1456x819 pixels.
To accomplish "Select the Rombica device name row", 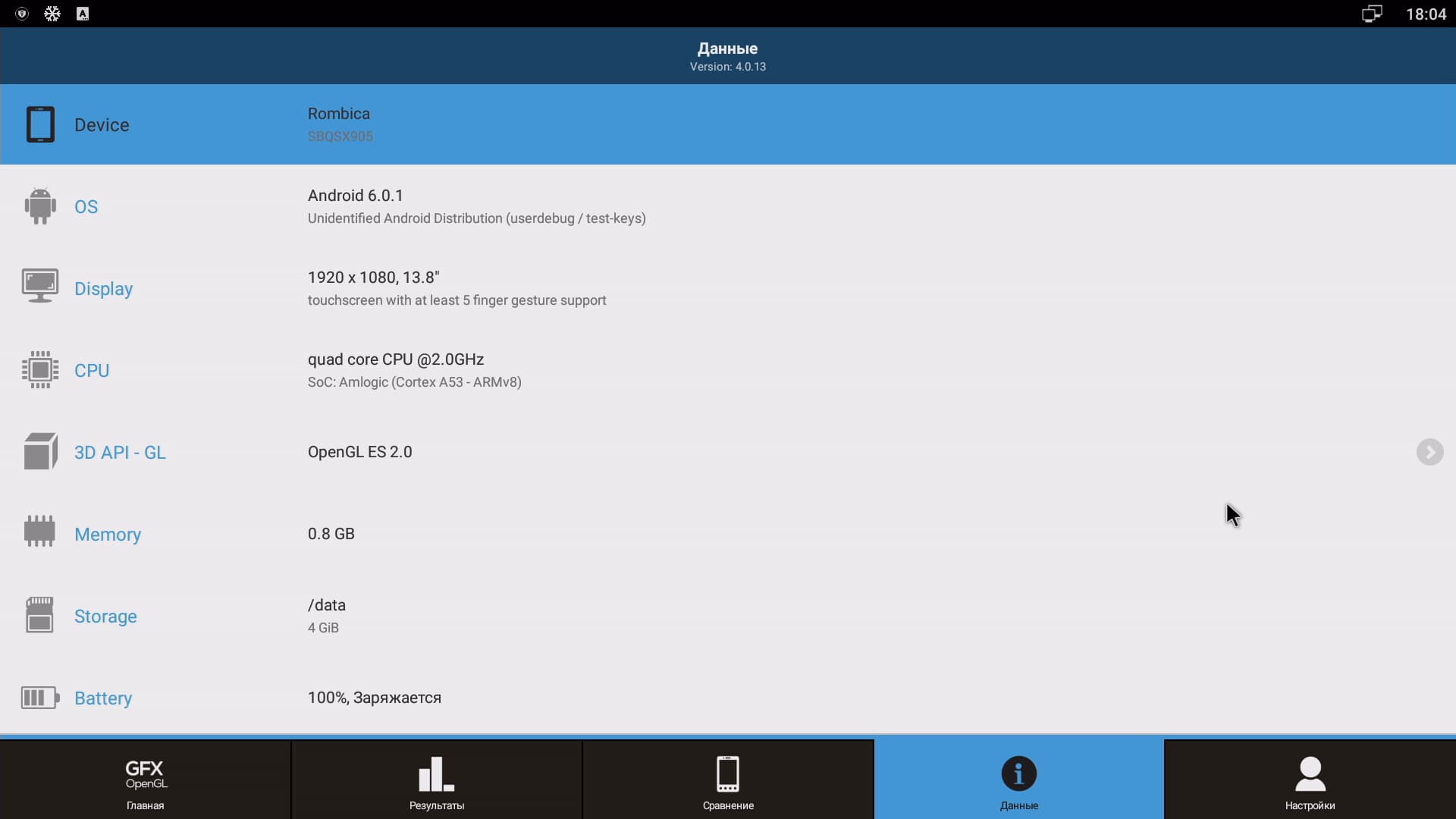I will 339,114.
